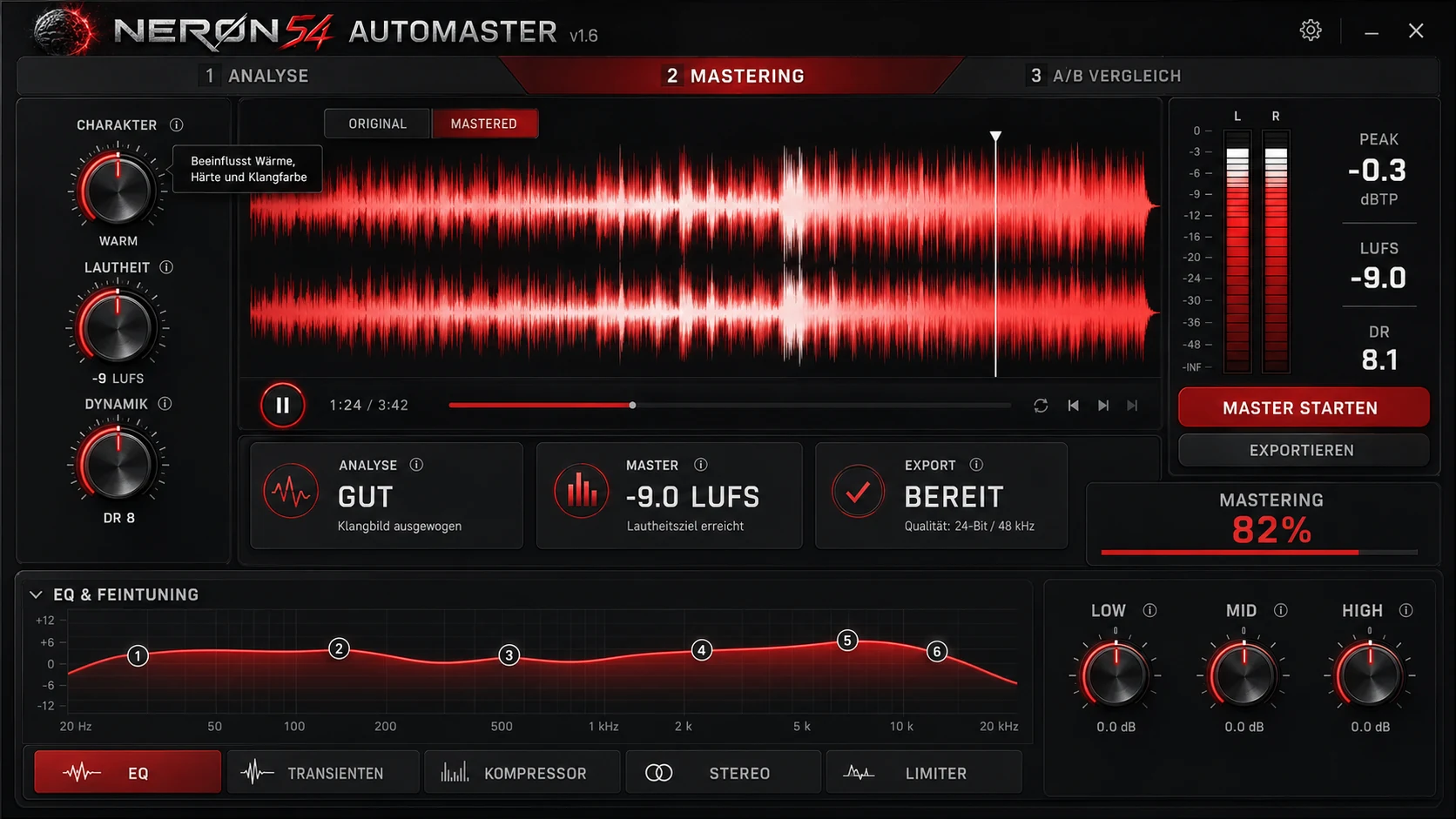
Task: Select EQ node 3
Action: [x=509, y=655]
